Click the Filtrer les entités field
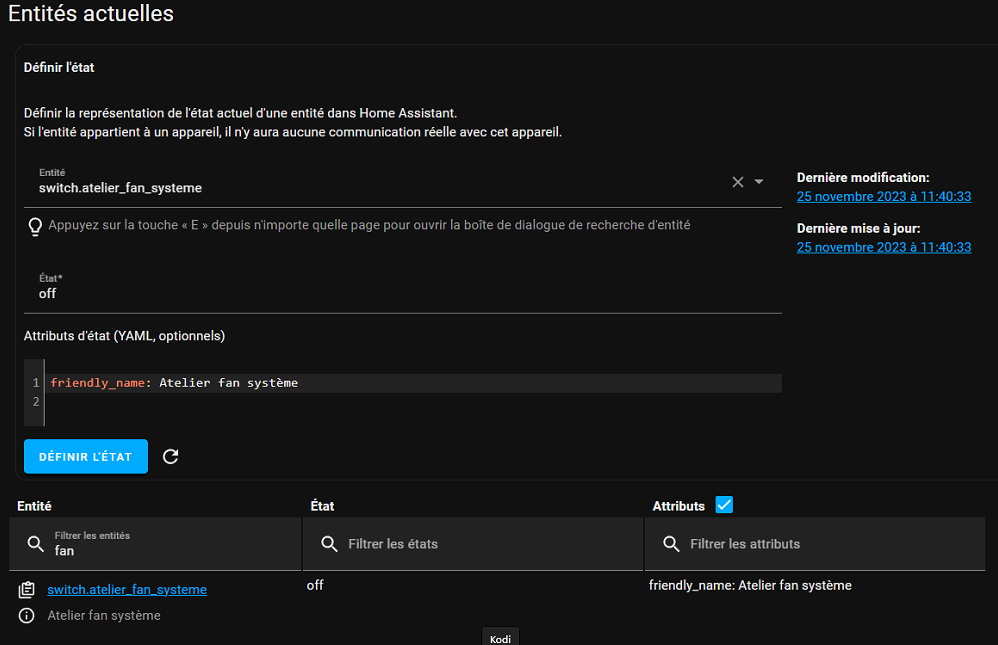Viewport: 998px width, 645px height. [155, 544]
